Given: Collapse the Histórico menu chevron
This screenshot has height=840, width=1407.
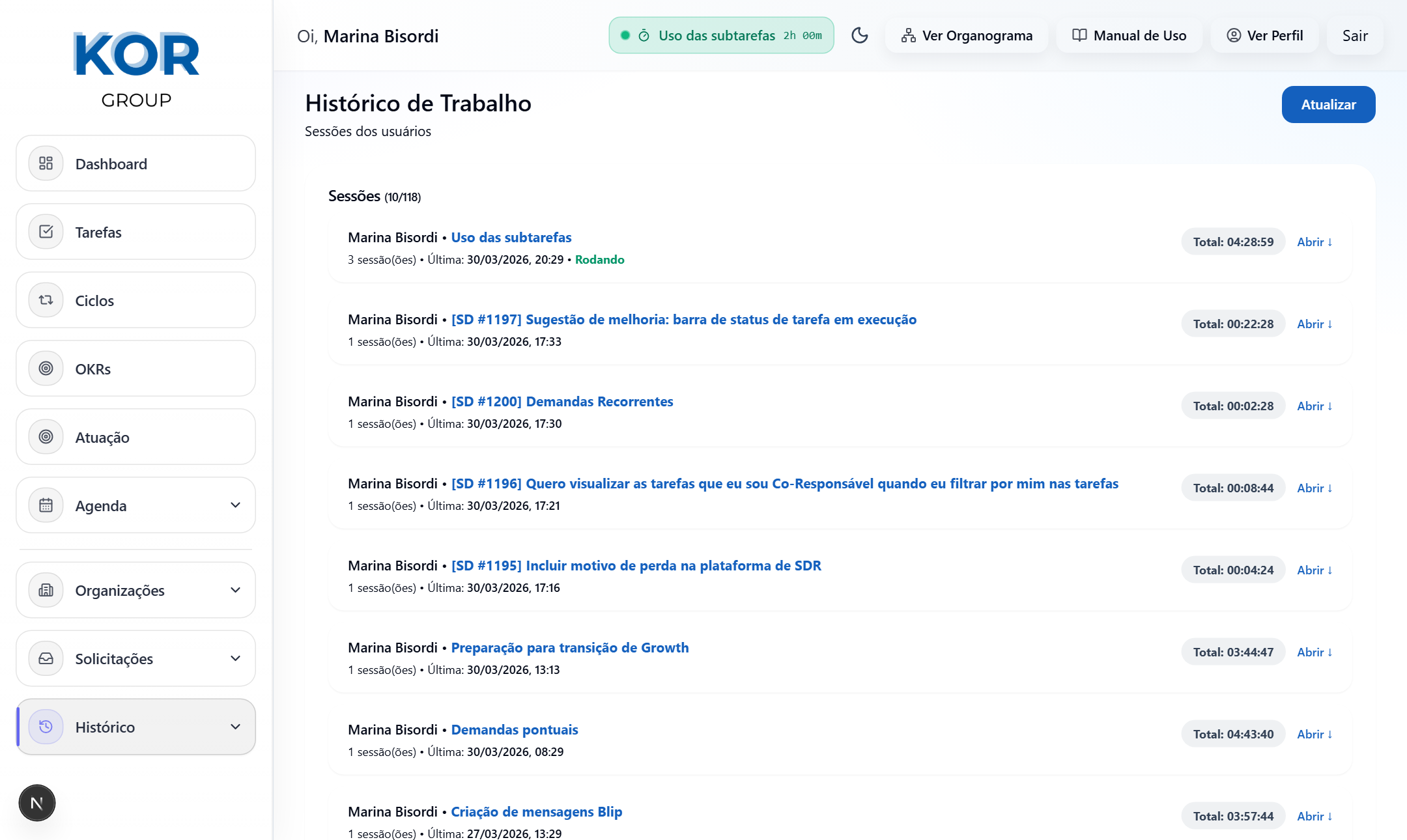Looking at the screenshot, I should coord(235,727).
